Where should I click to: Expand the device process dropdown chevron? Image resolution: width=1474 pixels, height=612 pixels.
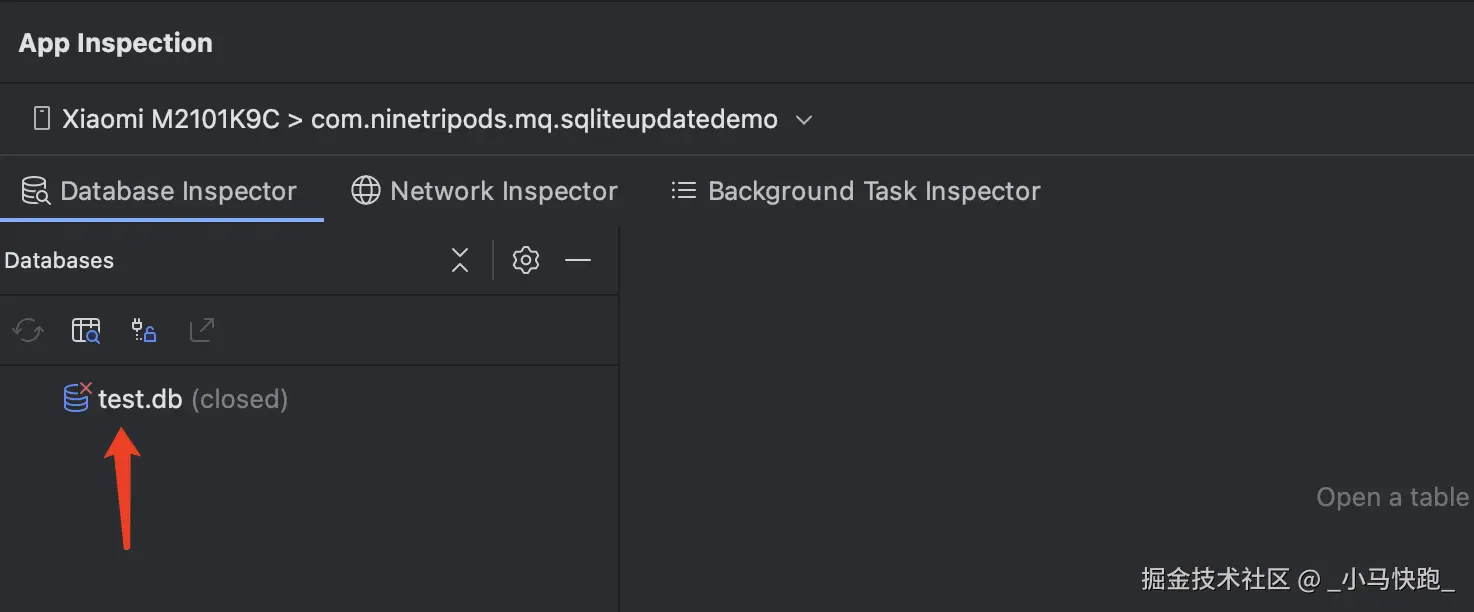click(803, 120)
